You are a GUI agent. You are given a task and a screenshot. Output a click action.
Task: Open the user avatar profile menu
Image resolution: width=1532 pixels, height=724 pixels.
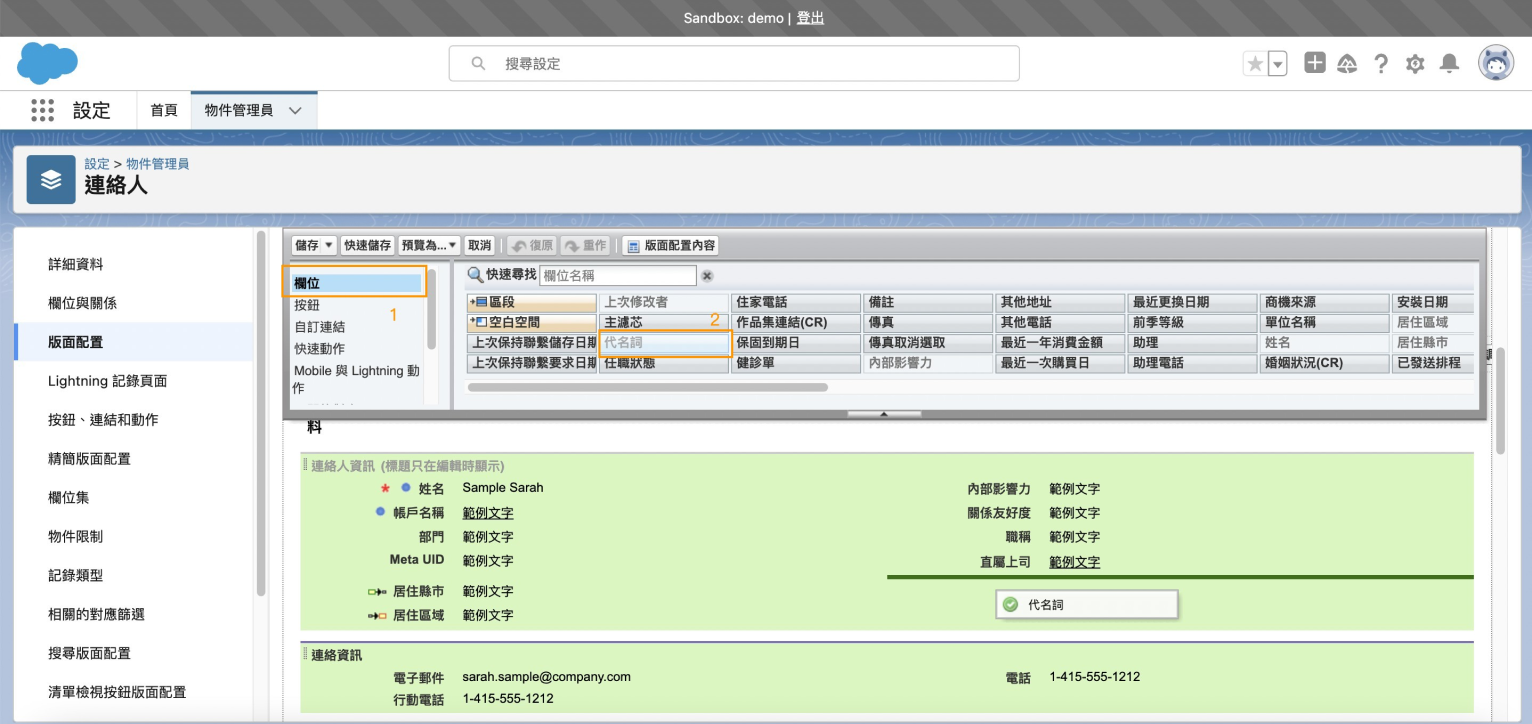pos(1496,64)
